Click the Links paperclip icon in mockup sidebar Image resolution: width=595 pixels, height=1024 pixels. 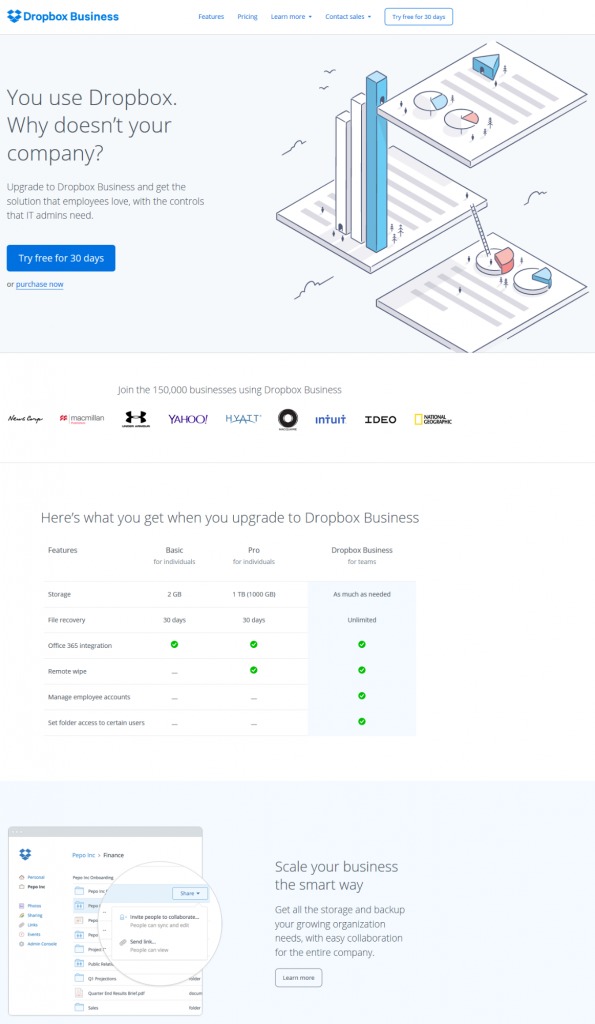[22, 925]
